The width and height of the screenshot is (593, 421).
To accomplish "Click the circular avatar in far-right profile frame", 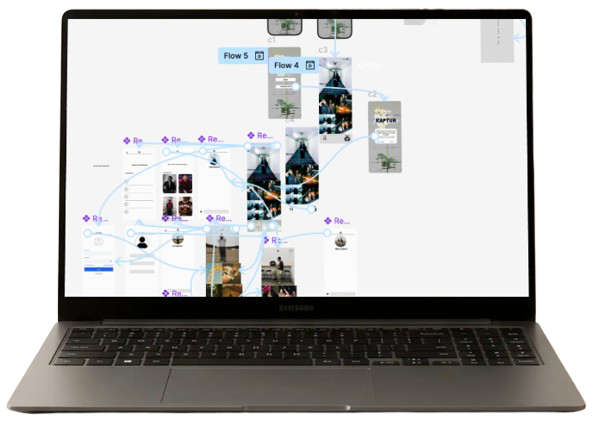I will pos(340,241).
